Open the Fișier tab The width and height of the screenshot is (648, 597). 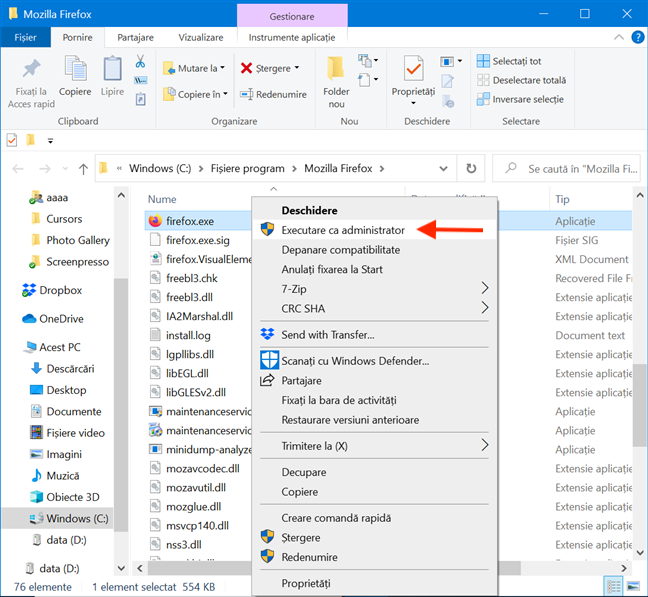26,38
